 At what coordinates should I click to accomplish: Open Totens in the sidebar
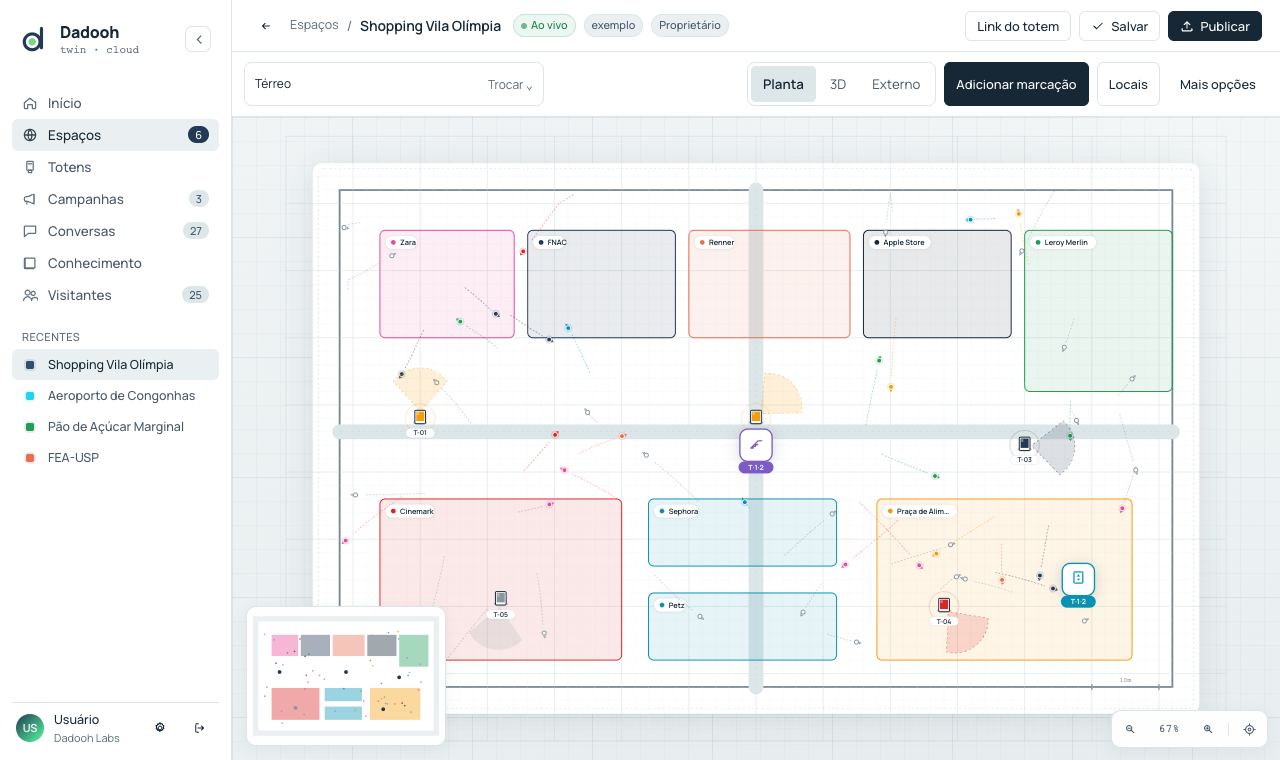(x=115, y=167)
